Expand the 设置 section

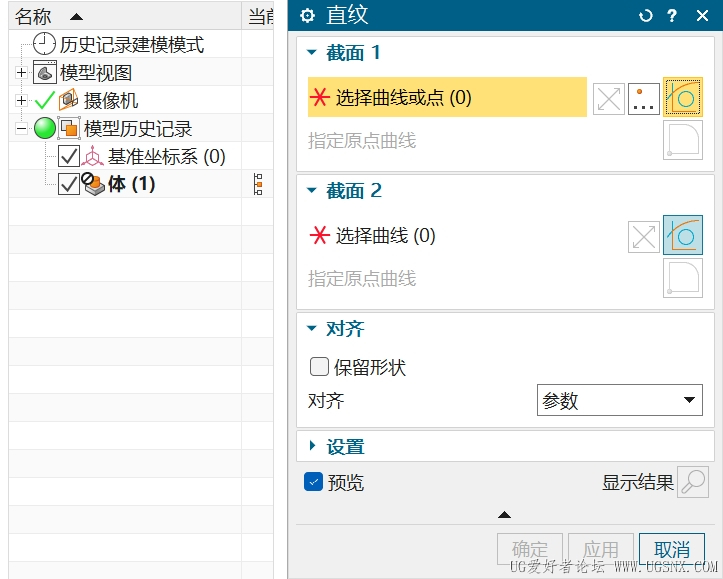(313, 445)
